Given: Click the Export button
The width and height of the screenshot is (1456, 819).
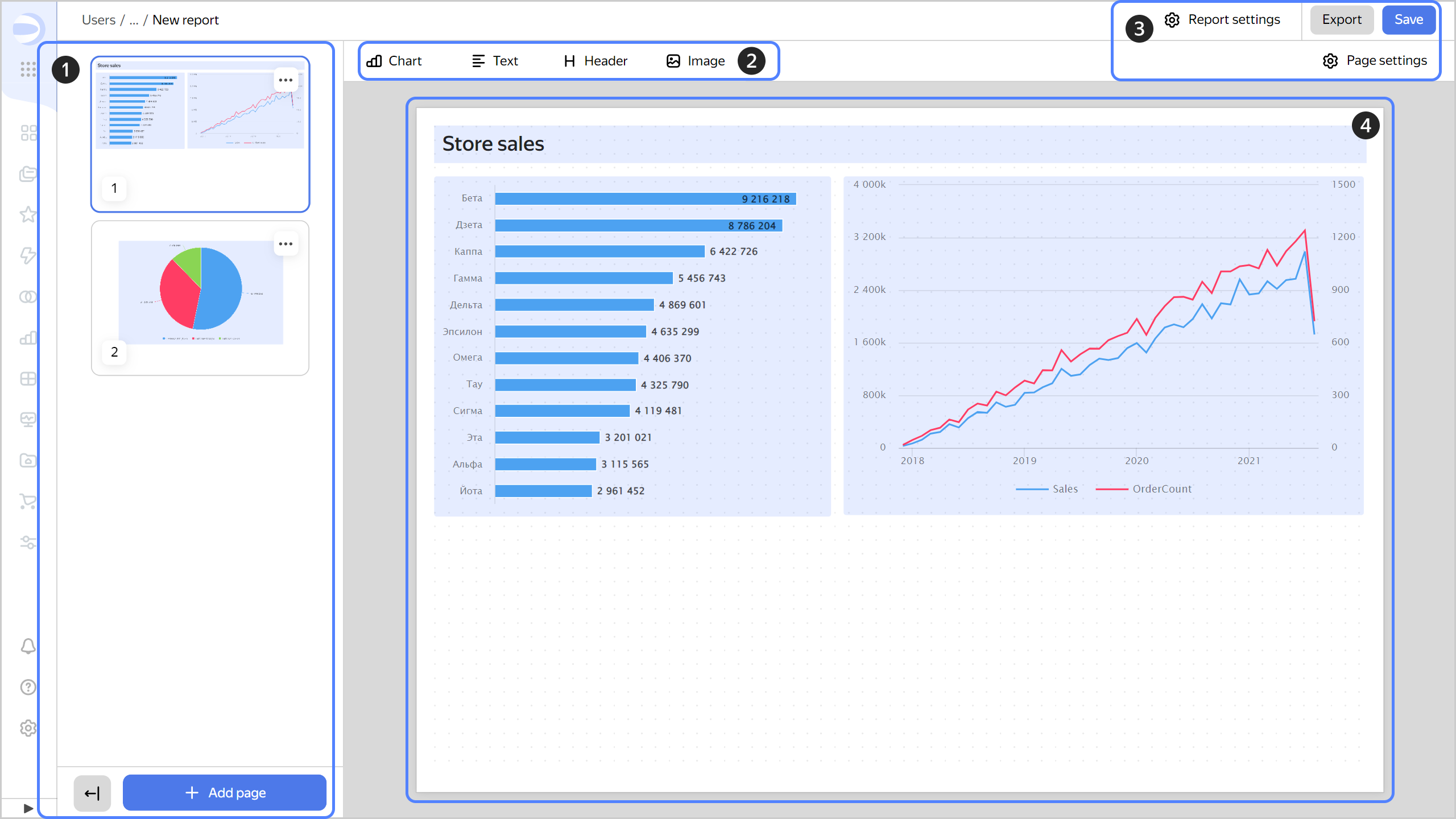Looking at the screenshot, I should click(x=1341, y=19).
